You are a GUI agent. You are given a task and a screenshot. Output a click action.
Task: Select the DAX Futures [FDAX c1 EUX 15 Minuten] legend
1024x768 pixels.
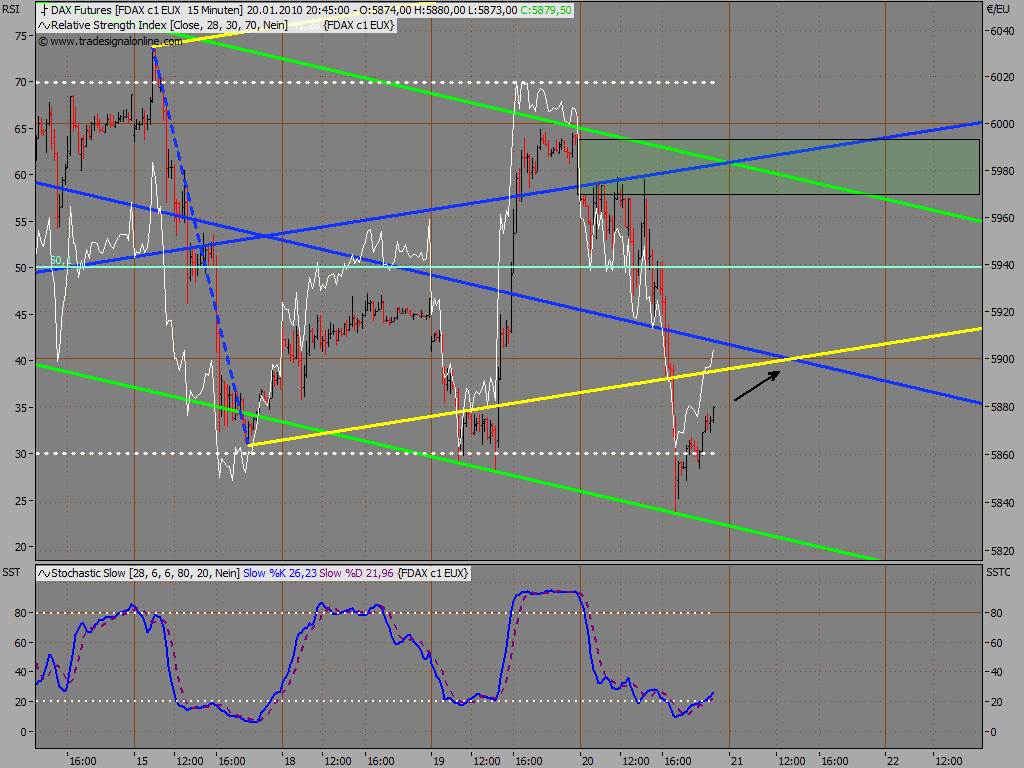[x=146, y=10]
